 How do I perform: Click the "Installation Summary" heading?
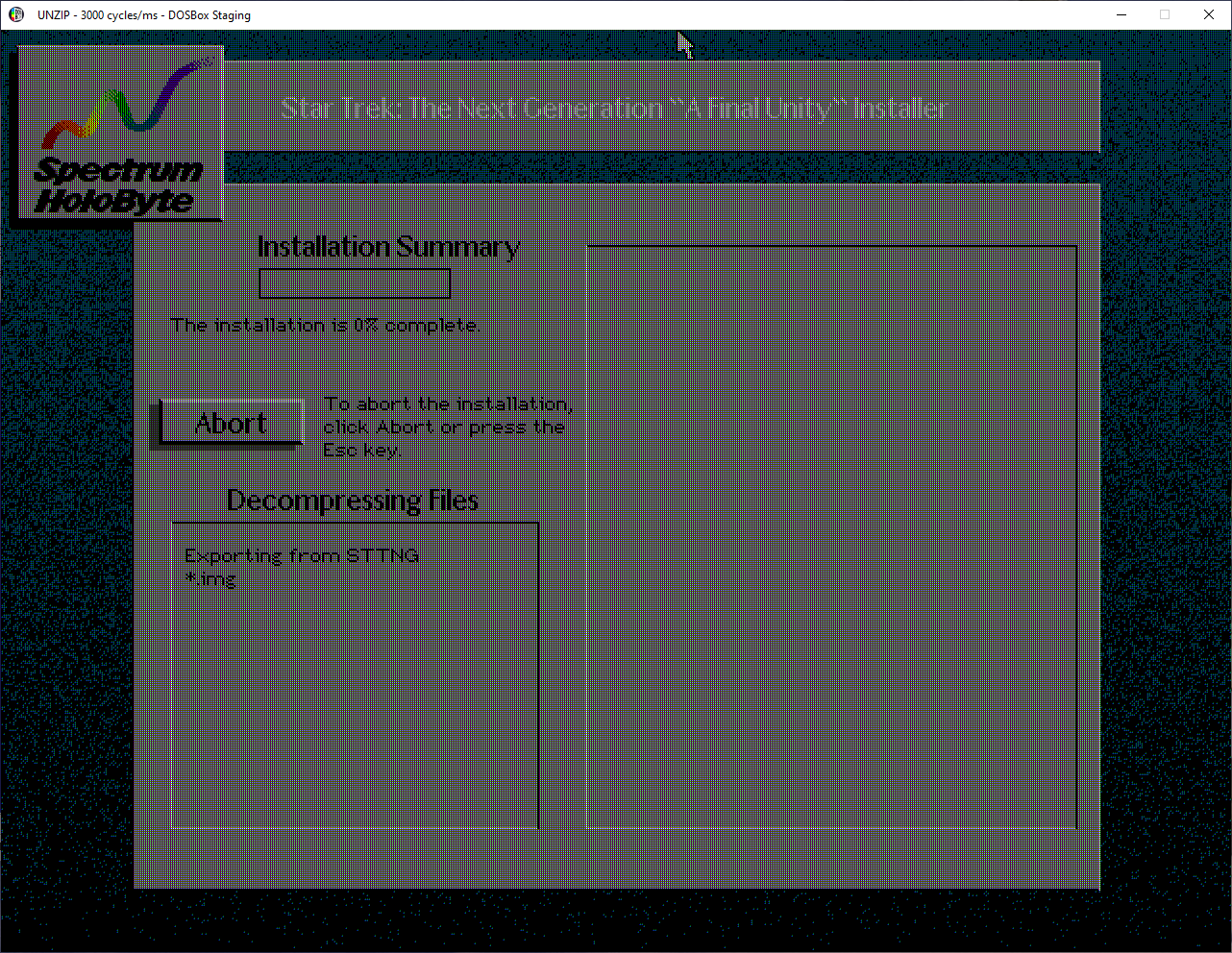tap(388, 247)
